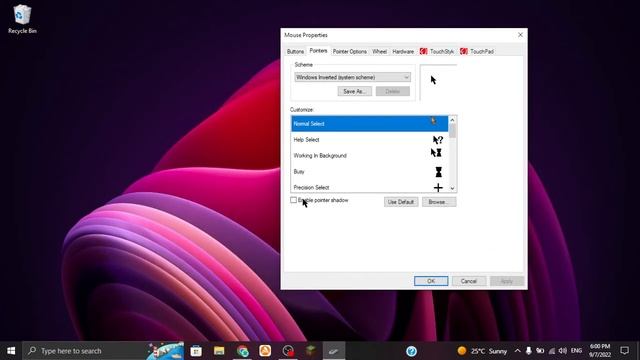The height and width of the screenshot is (360, 640).
Task: Open the Windows Start menu
Action: tap(11, 351)
